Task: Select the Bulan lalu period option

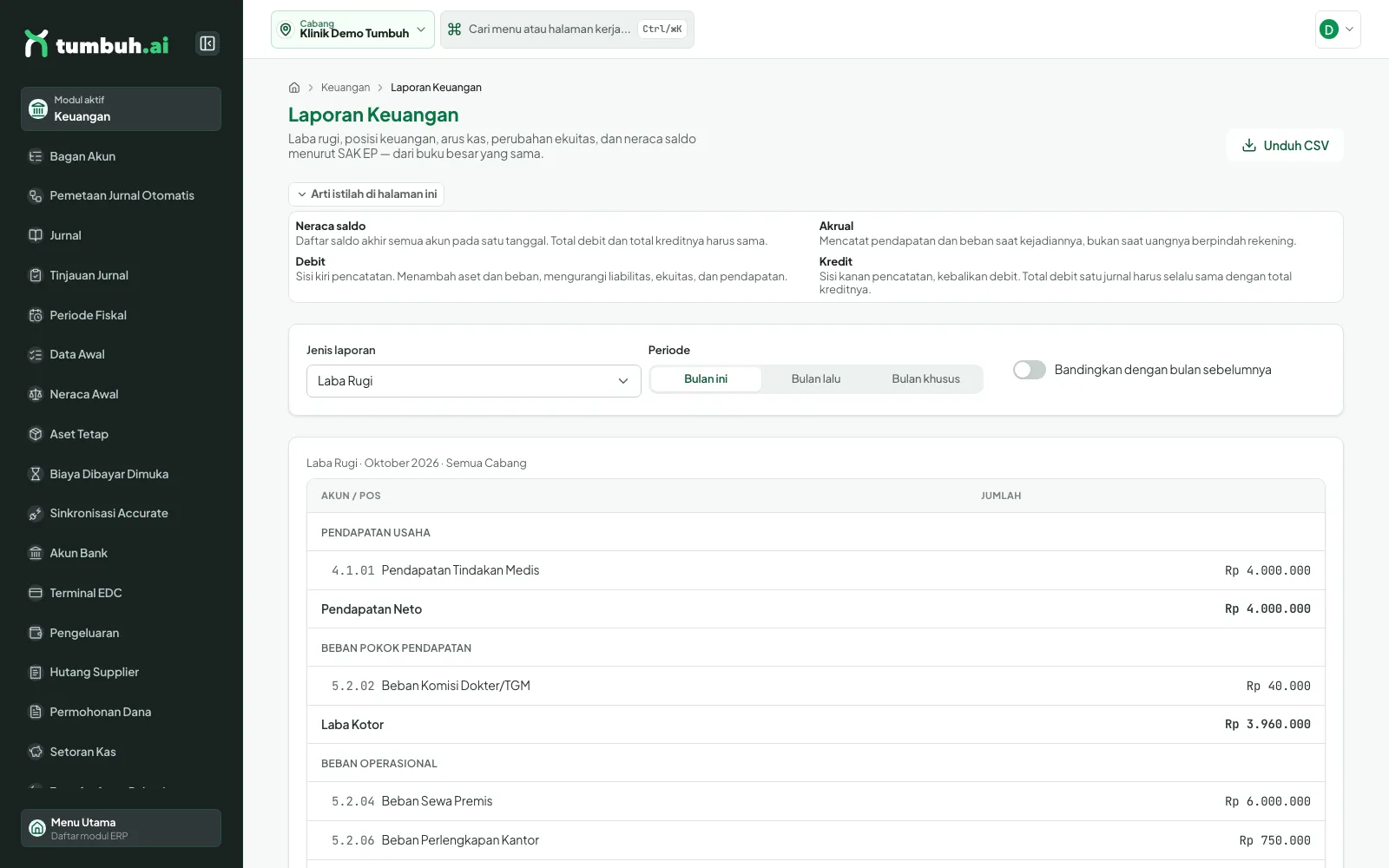Action: (816, 379)
